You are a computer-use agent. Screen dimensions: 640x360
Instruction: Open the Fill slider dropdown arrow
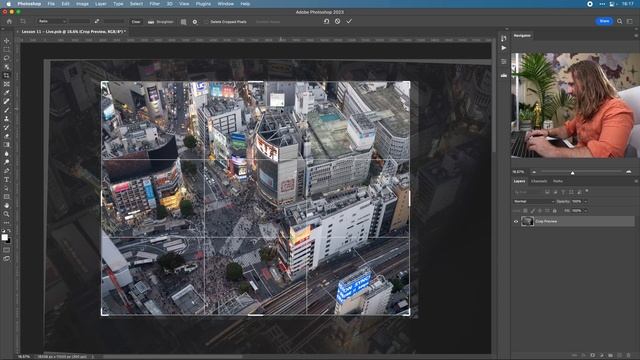[585, 211]
